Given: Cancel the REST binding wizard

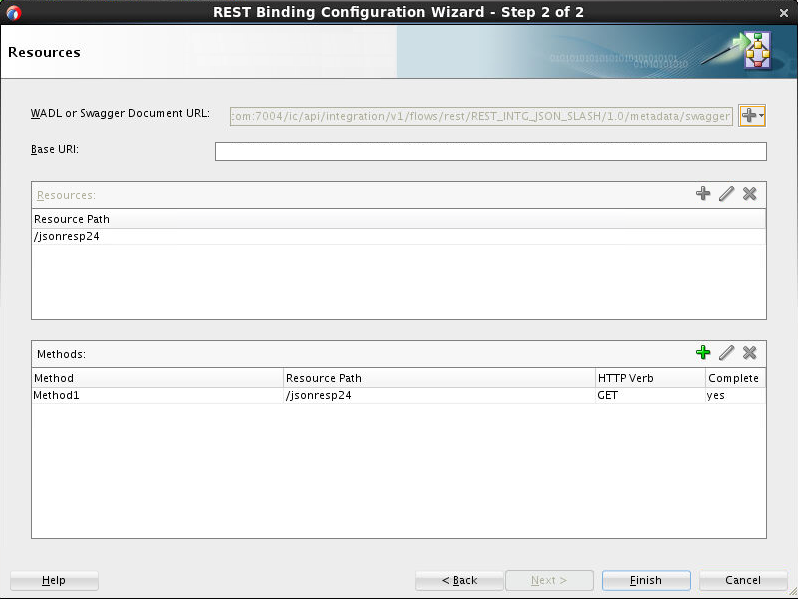Looking at the screenshot, I should 743,580.
